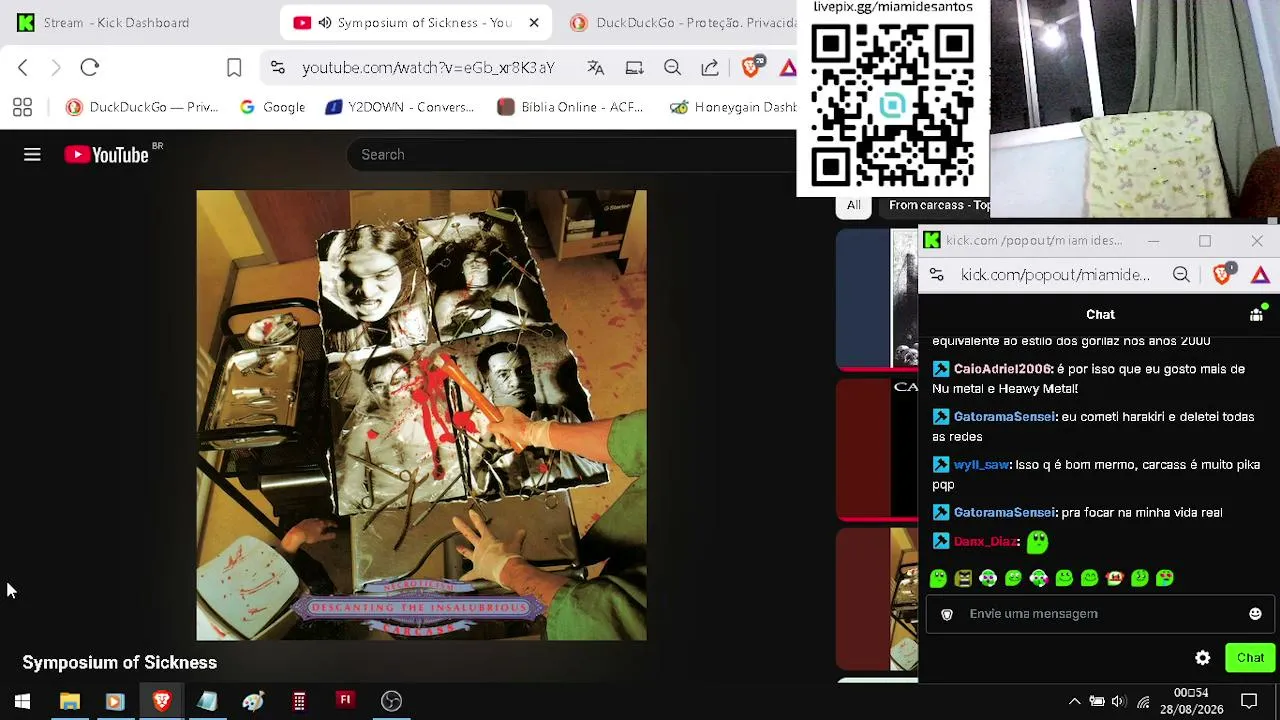Open the Notepad-style app on the taskbar

[207, 701]
